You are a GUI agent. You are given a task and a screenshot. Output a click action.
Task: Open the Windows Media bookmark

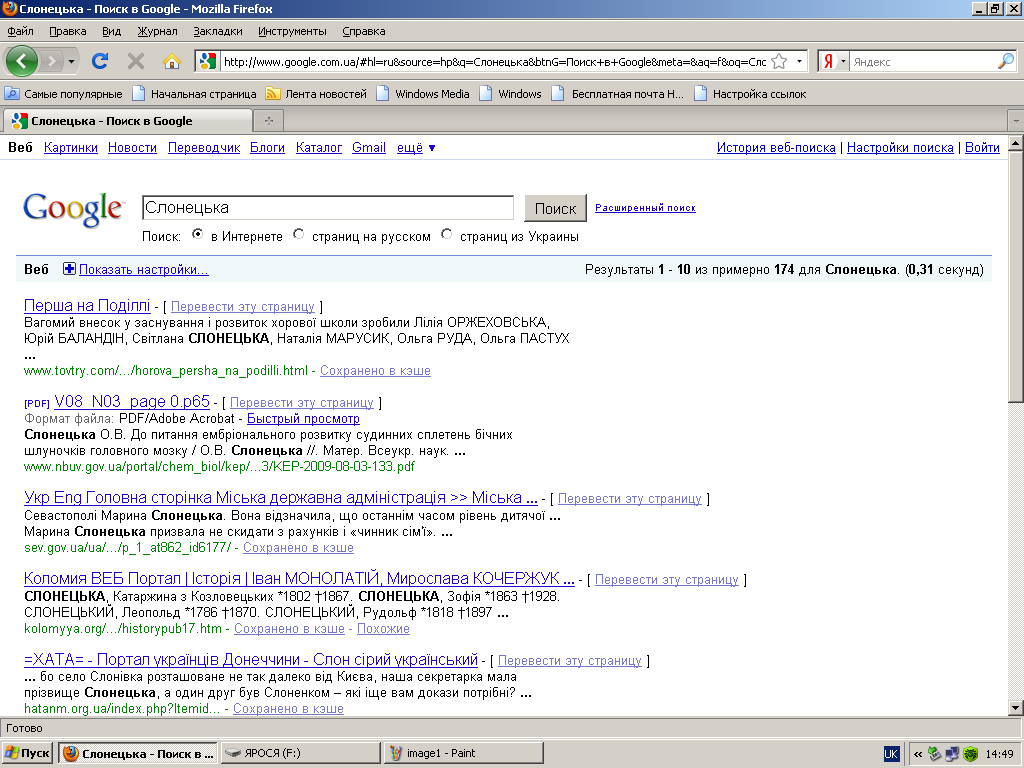tap(423, 93)
